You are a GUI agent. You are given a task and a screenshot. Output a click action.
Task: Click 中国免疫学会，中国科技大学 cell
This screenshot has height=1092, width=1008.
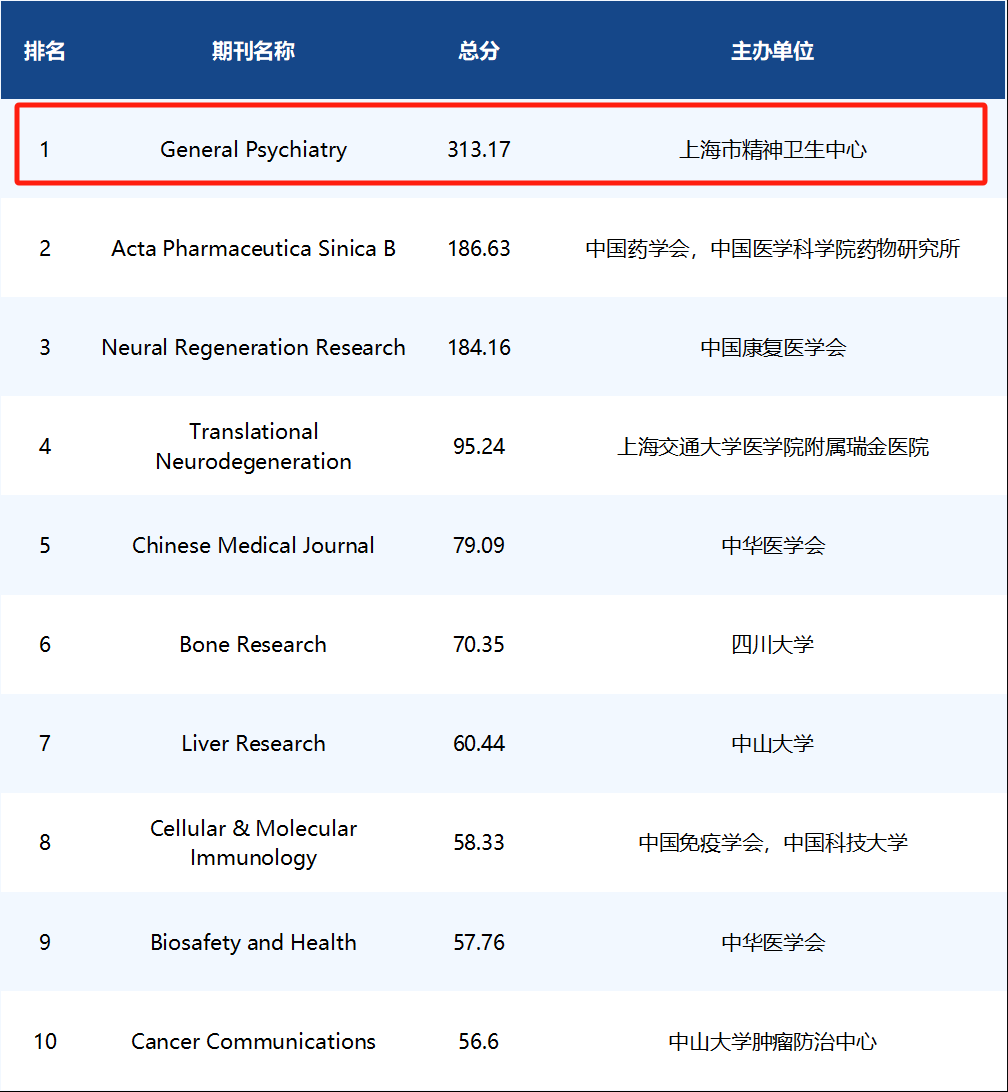point(773,843)
